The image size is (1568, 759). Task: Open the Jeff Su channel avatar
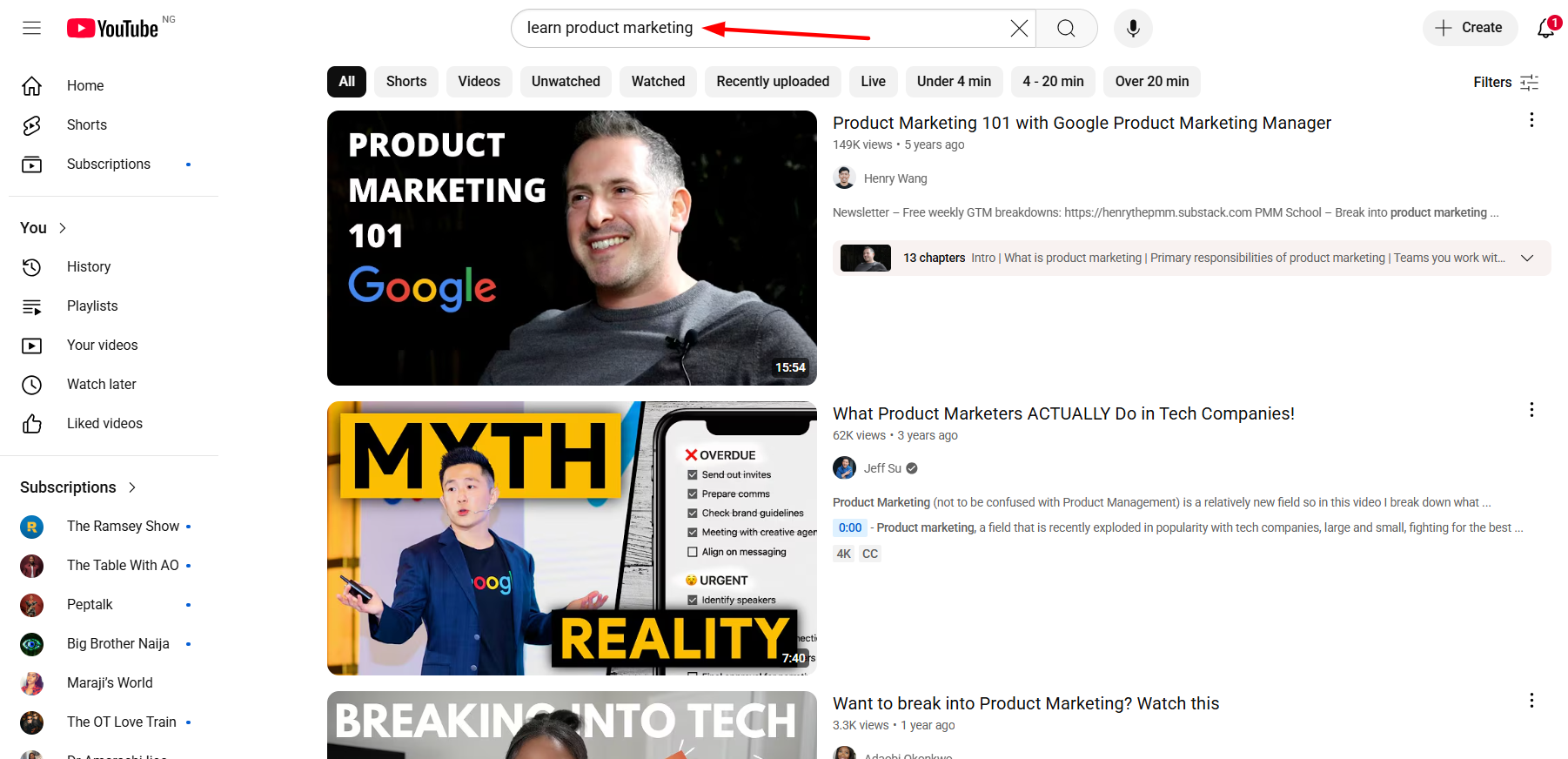(844, 468)
